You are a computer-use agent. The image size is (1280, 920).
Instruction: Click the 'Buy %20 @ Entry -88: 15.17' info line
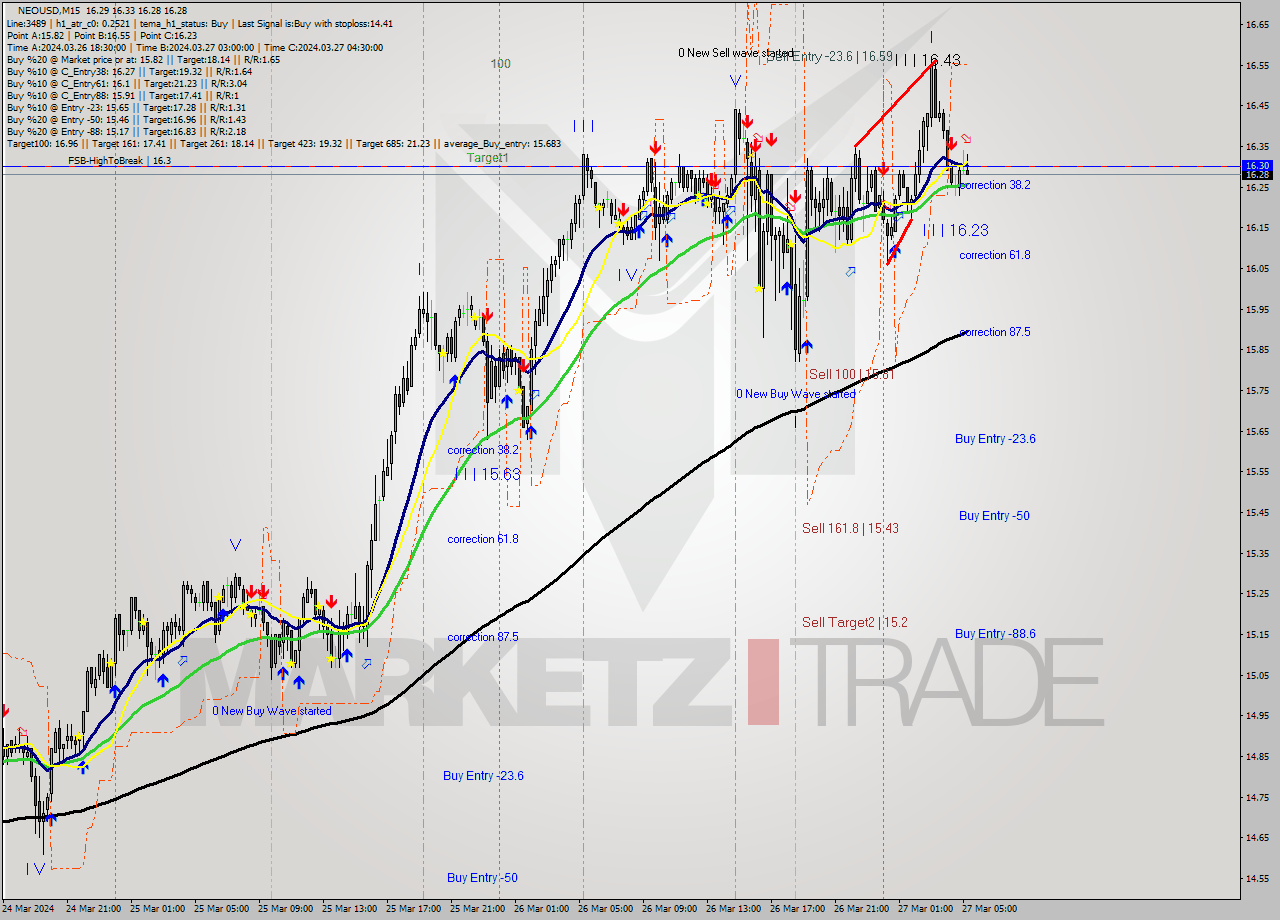126,131
